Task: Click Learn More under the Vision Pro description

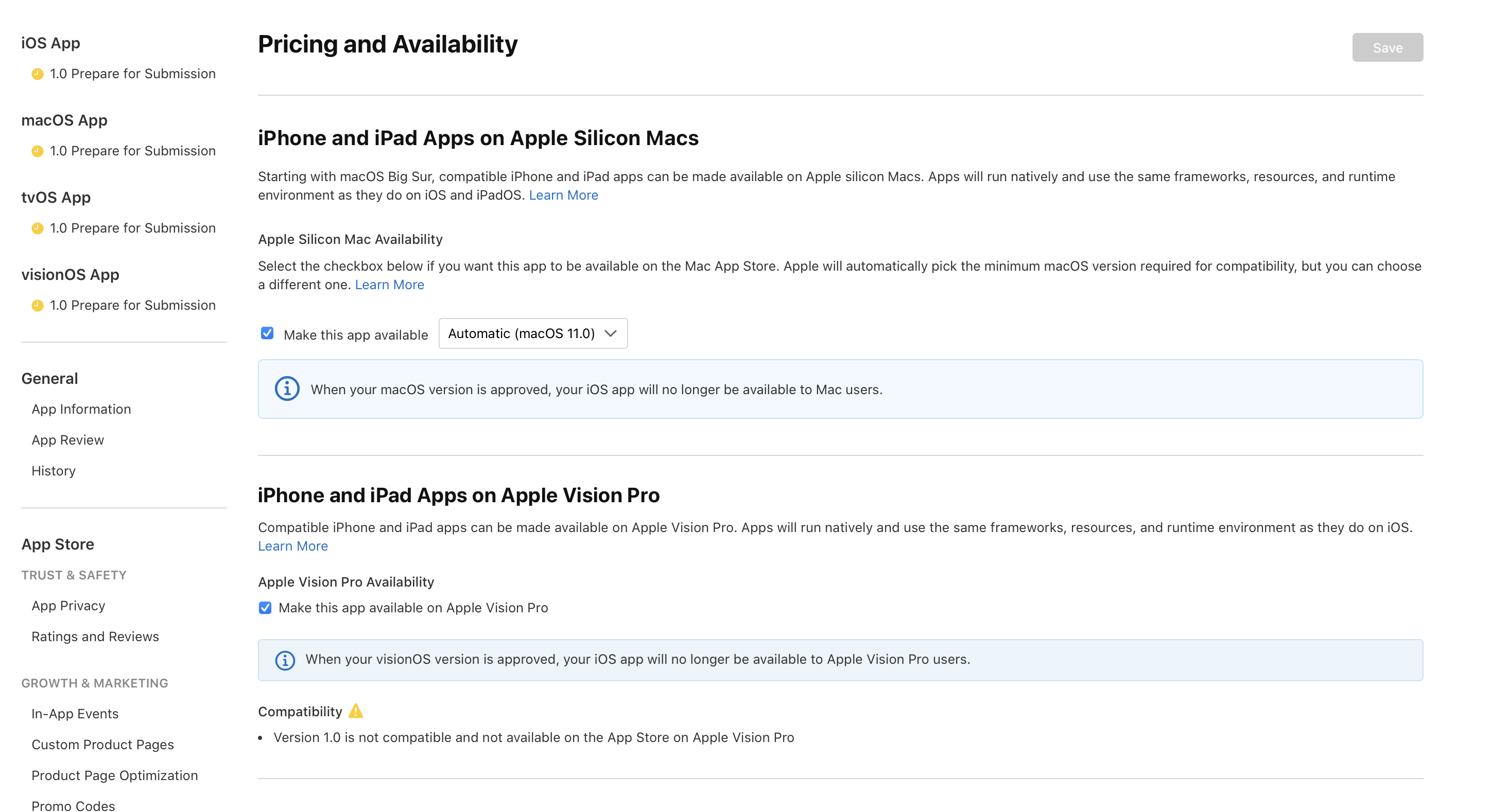Action: 293,545
